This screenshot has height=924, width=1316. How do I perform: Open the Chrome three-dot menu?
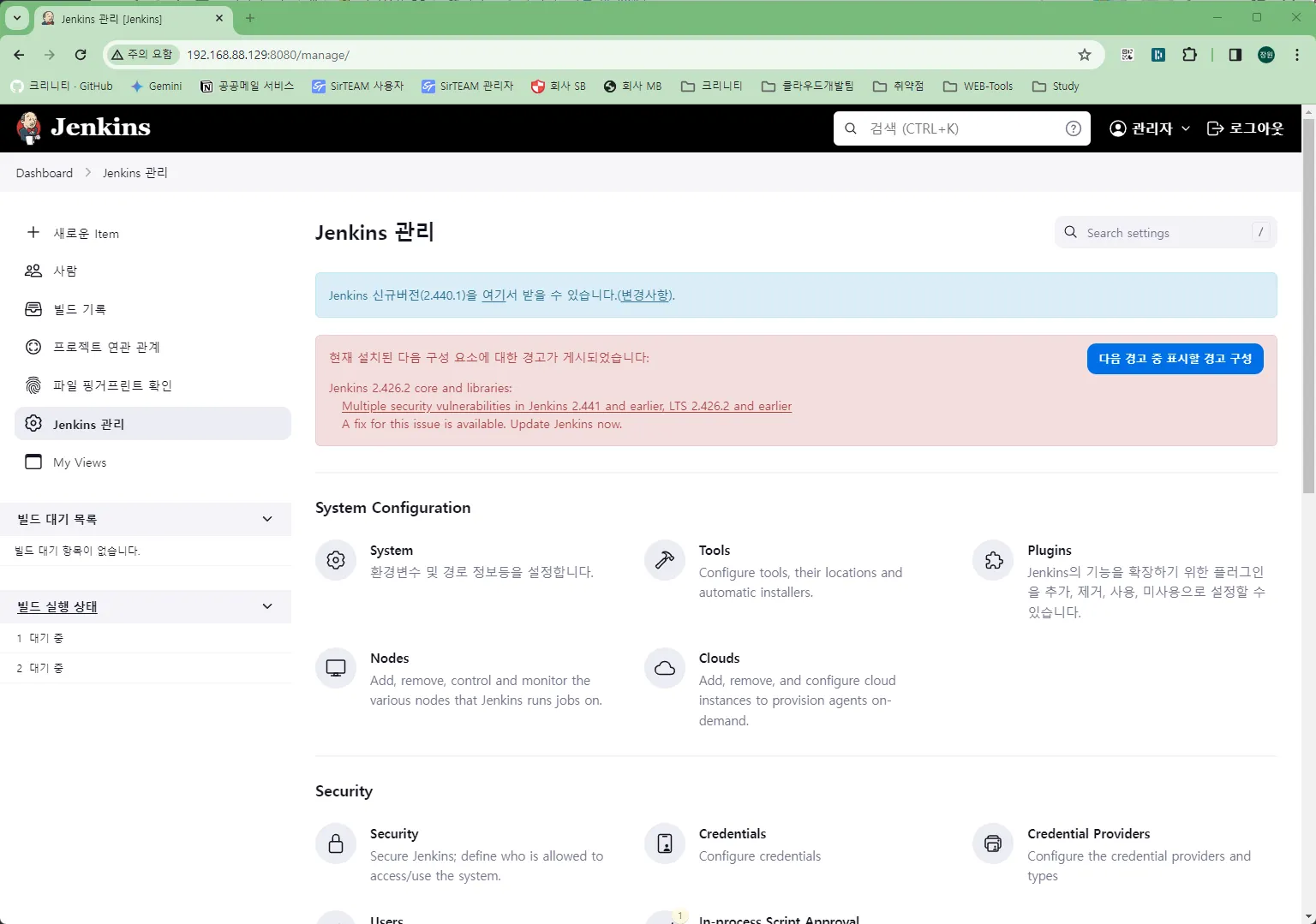[1297, 55]
